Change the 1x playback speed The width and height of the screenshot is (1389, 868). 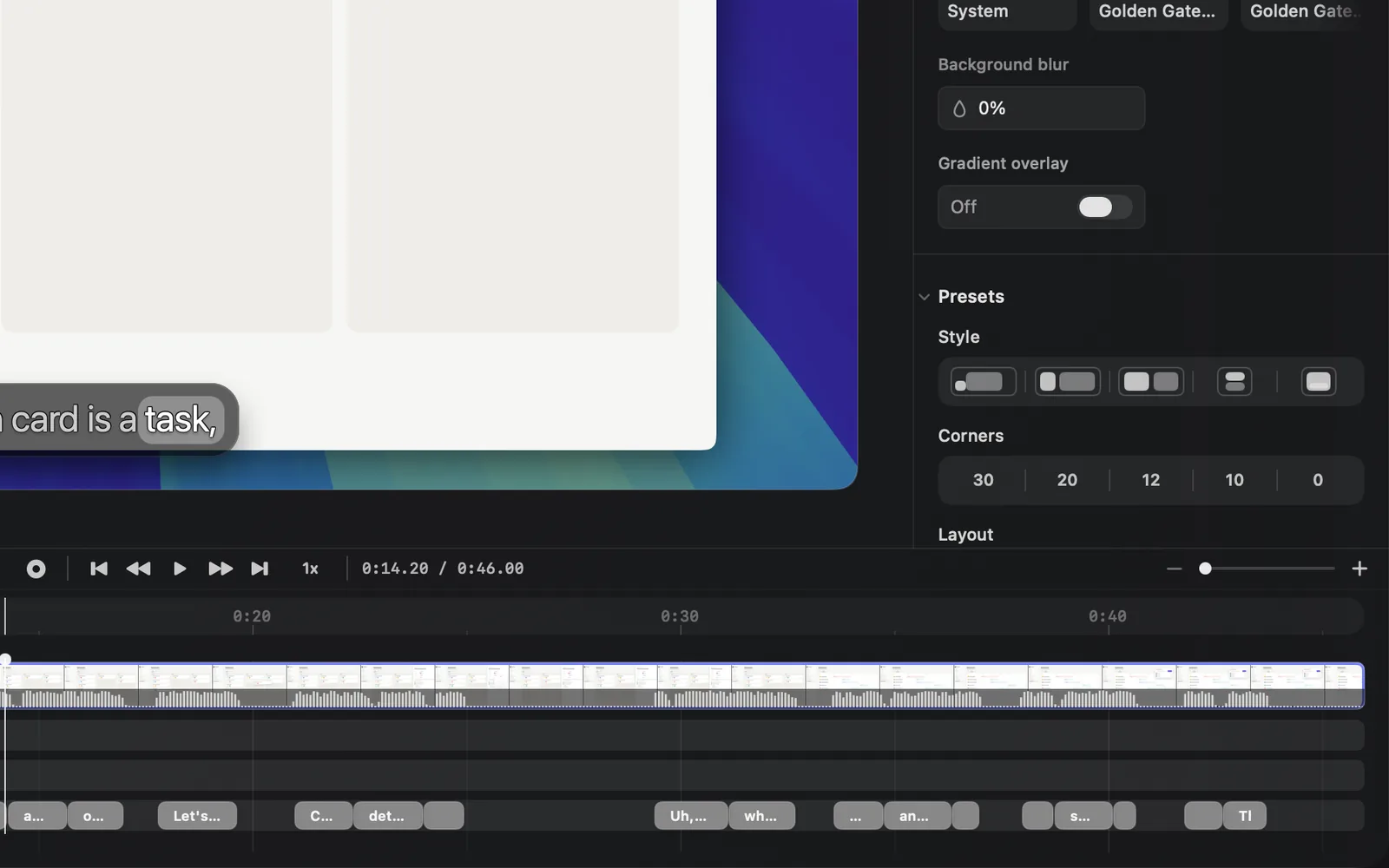tap(310, 569)
